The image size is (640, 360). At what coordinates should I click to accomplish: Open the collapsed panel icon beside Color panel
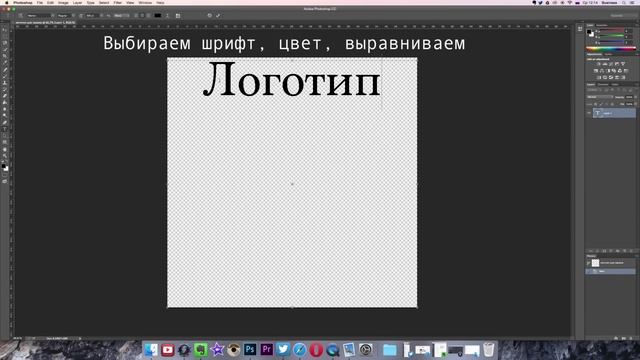click(x=580, y=29)
